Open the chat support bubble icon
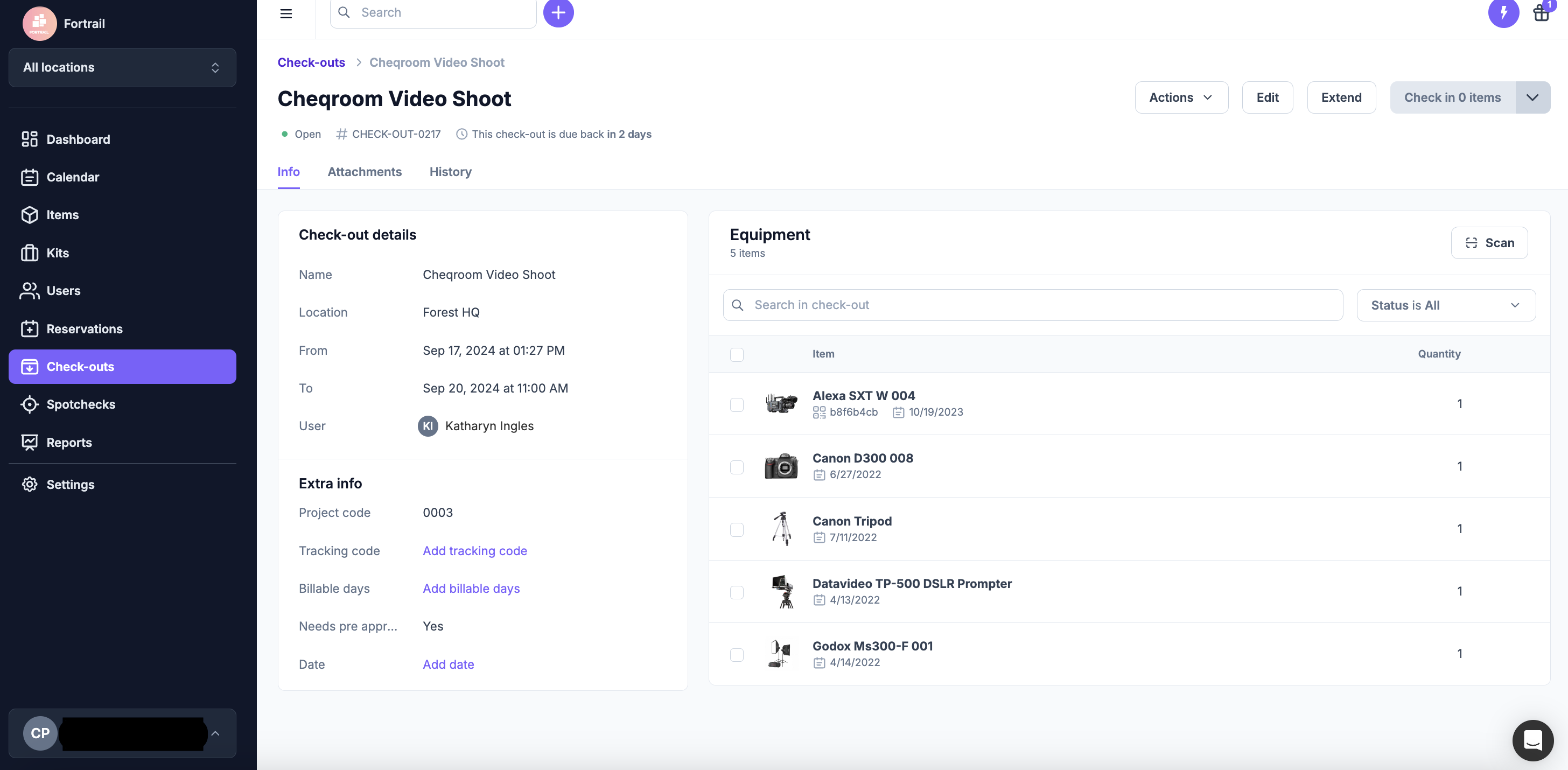Viewport: 1568px width, 770px height. [1532, 739]
